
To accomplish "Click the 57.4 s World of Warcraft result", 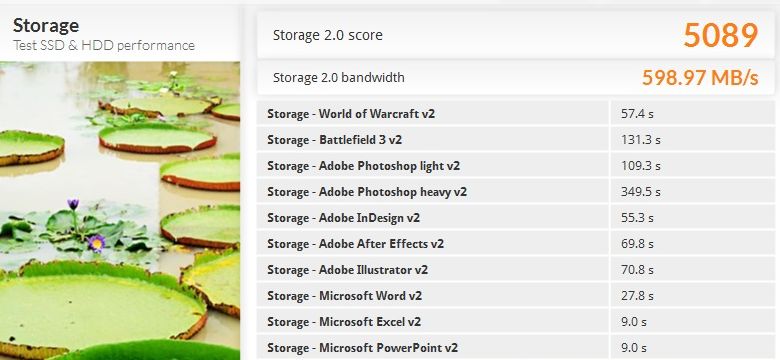I will point(637,114).
